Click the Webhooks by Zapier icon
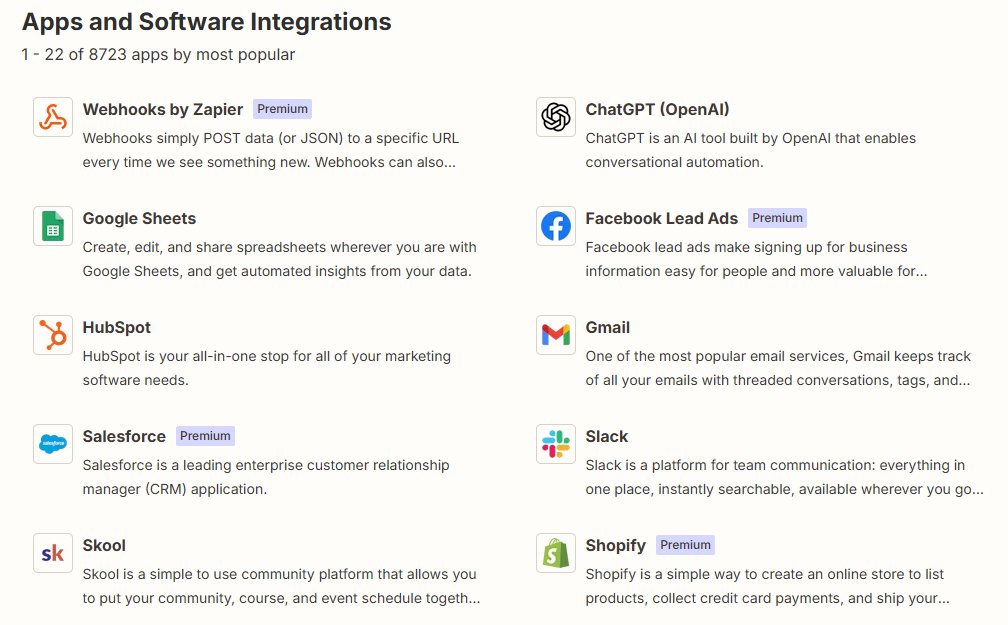The width and height of the screenshot is (1008, 625). click(x=53, y=117)
